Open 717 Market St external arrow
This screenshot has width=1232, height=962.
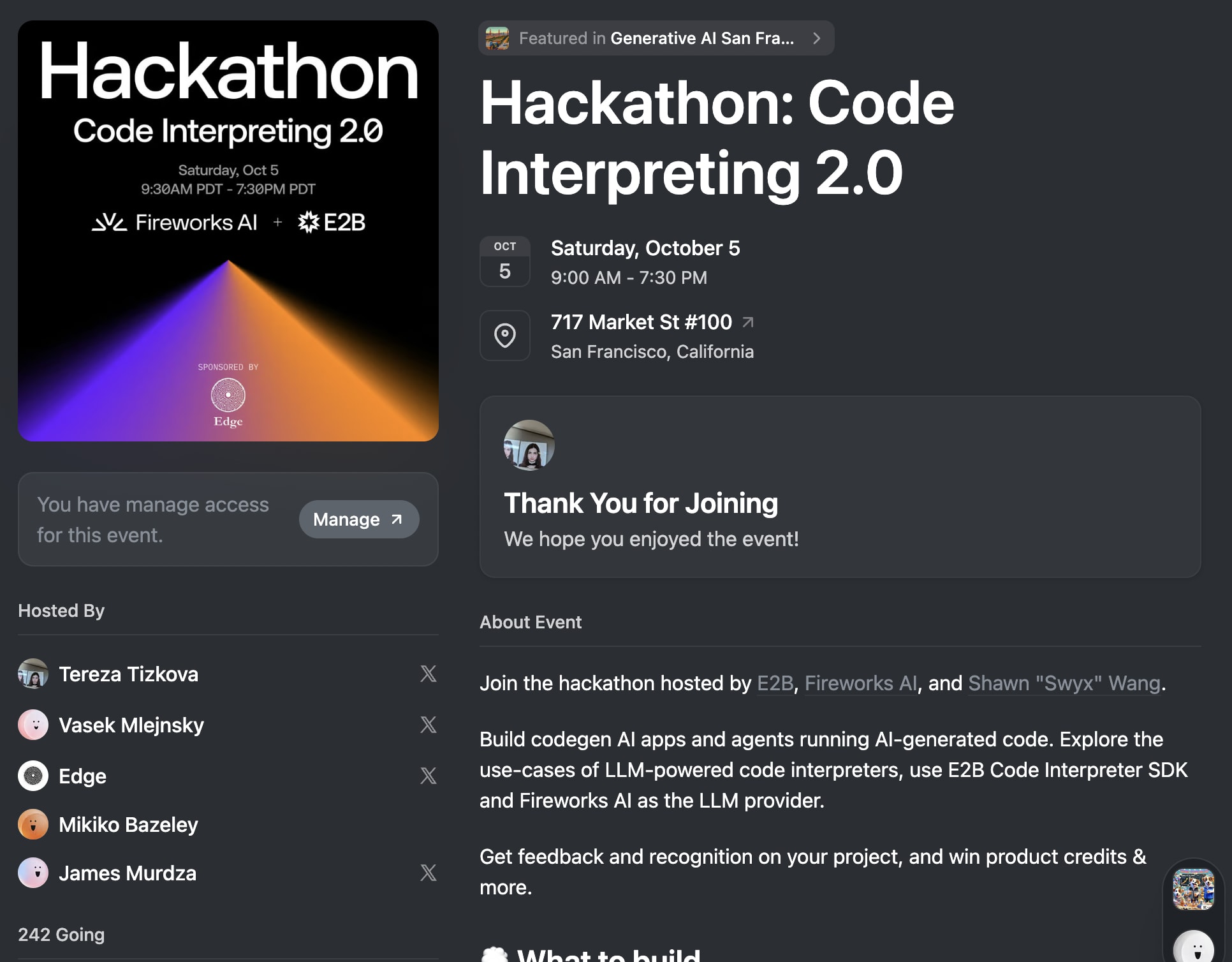tap(748, 322)
